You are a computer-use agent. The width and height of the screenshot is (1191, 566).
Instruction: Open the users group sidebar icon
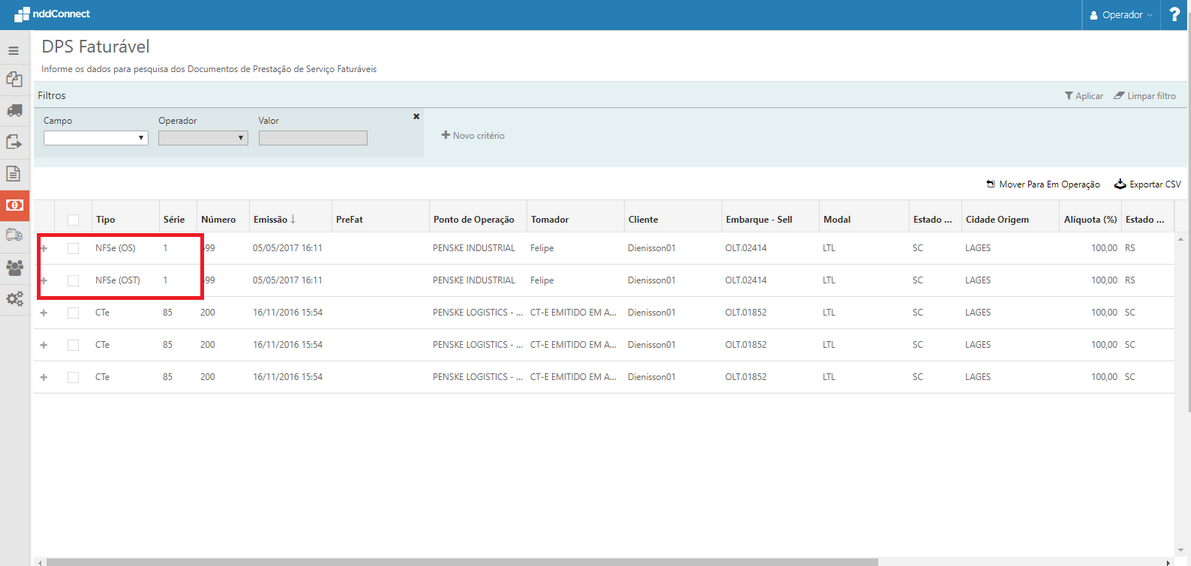(x=14, y=267)
